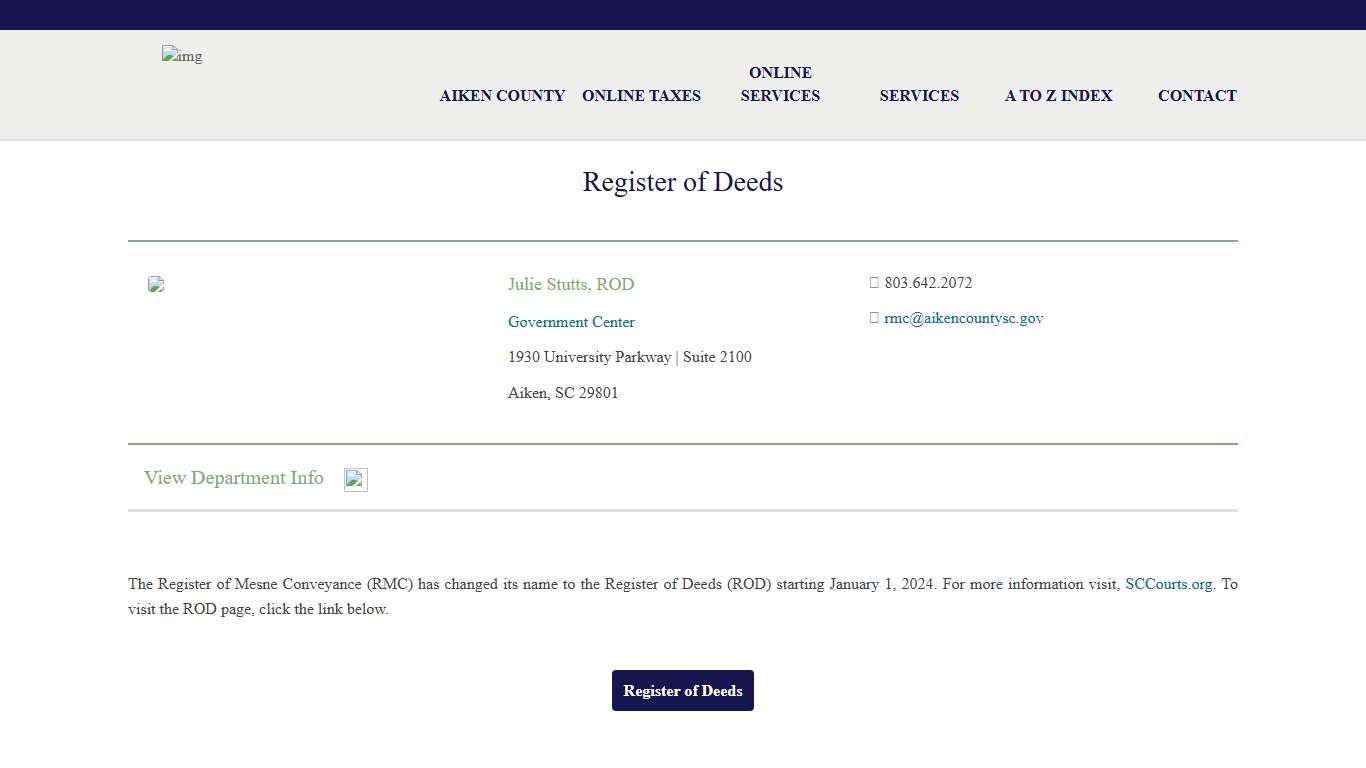Click the address 1930 University Parkway Suite 2100
The width and height of the screenshot is (1366, 768).
pyautogui.click(x=630, y=357)
